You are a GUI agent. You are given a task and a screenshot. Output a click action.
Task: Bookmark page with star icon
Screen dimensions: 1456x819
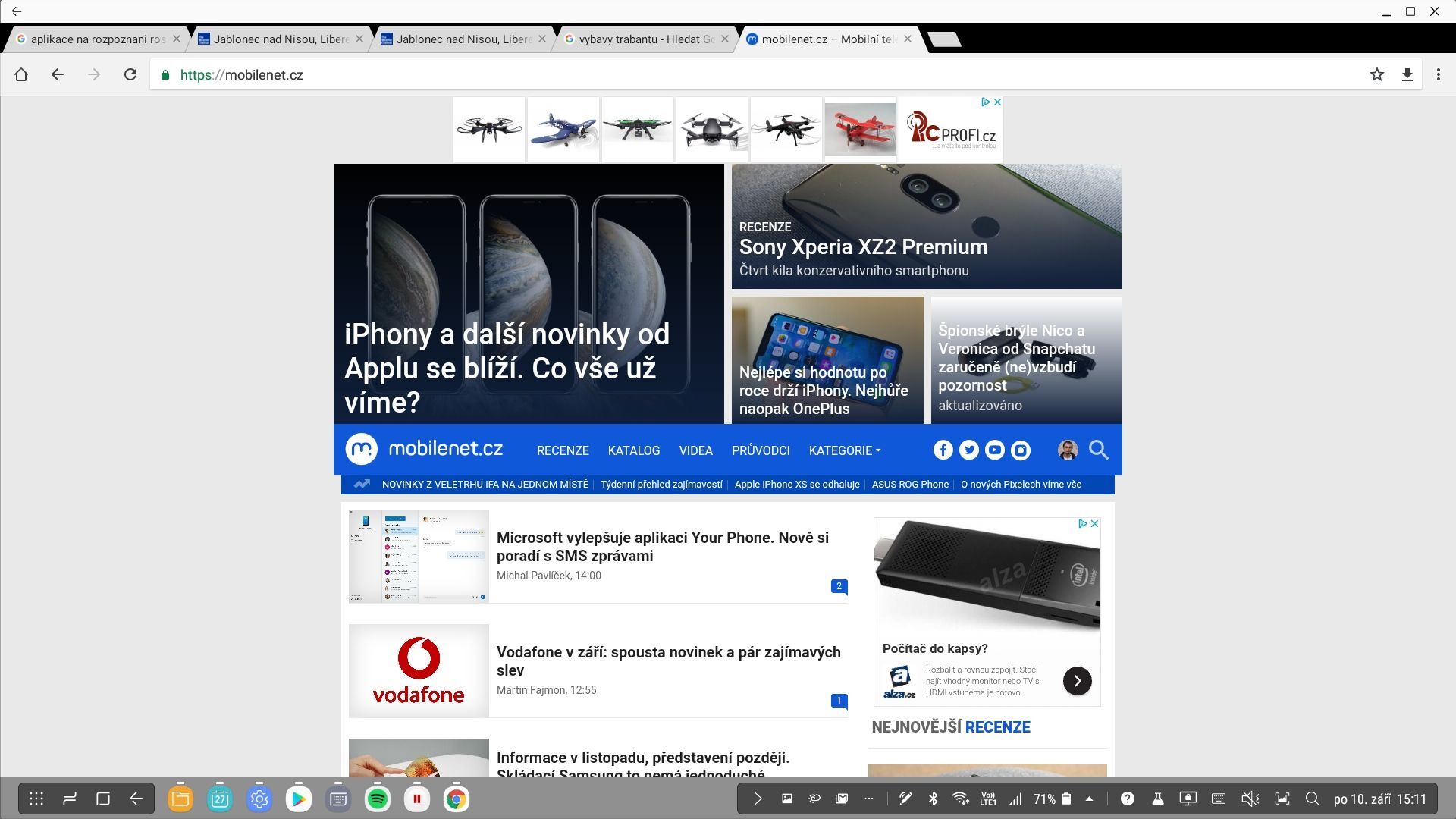click(1376, 74)
